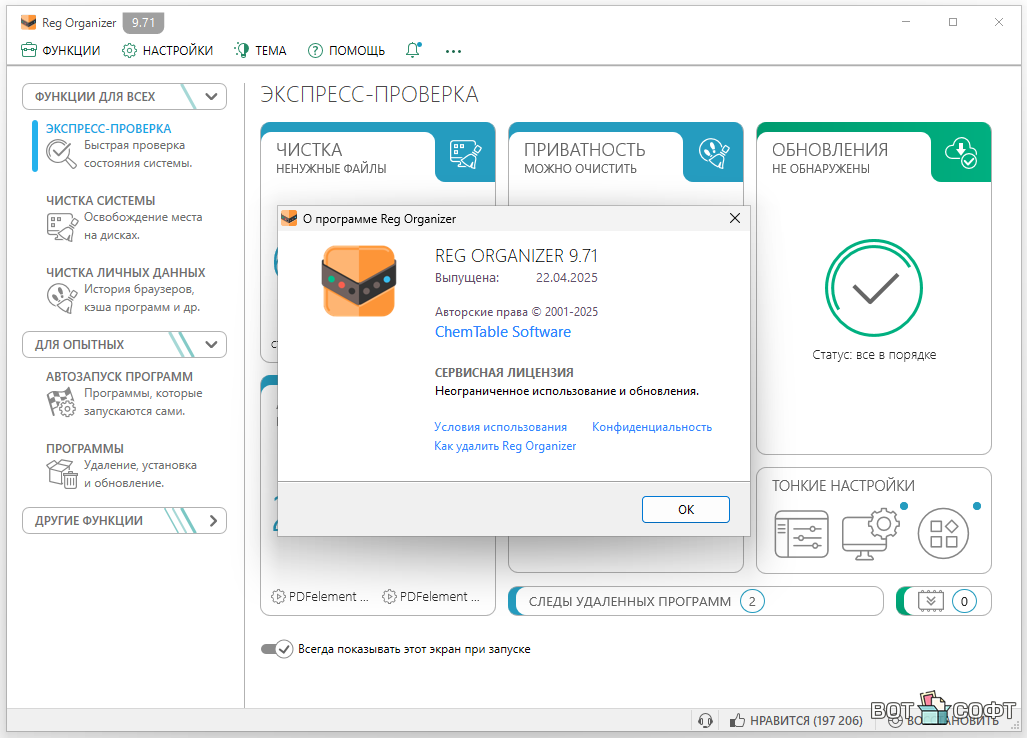
Task: Click the ПРОГРАММЫ box icon in sidebar
Action: point(62,473)
